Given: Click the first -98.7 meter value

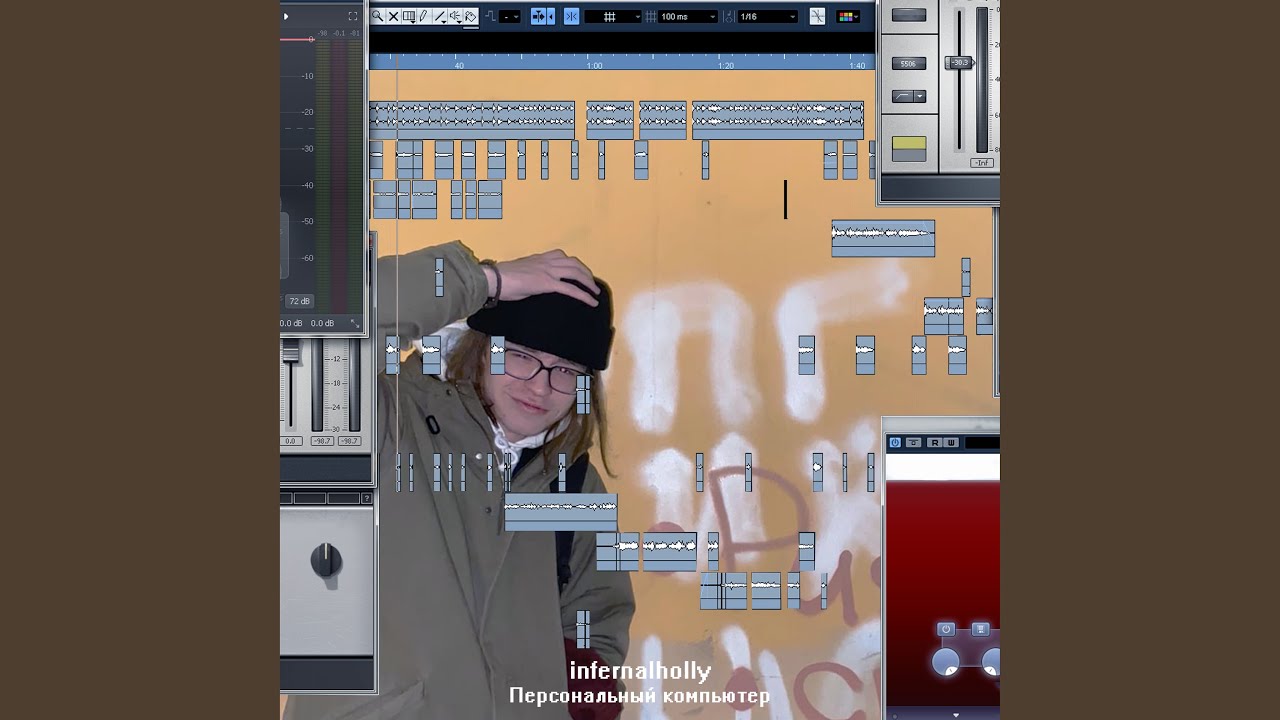Looking at the screenshot, I should click(x=322, y=440).
